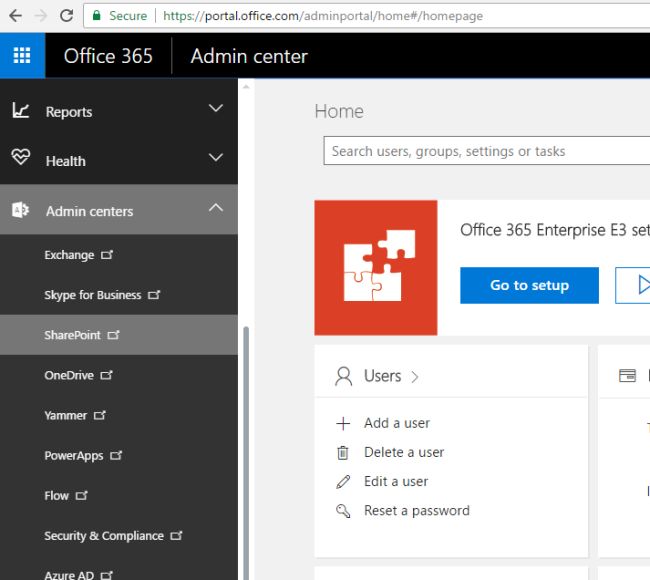Click the browser back arrow
650x580 pixels.
[x=15, y=16]
